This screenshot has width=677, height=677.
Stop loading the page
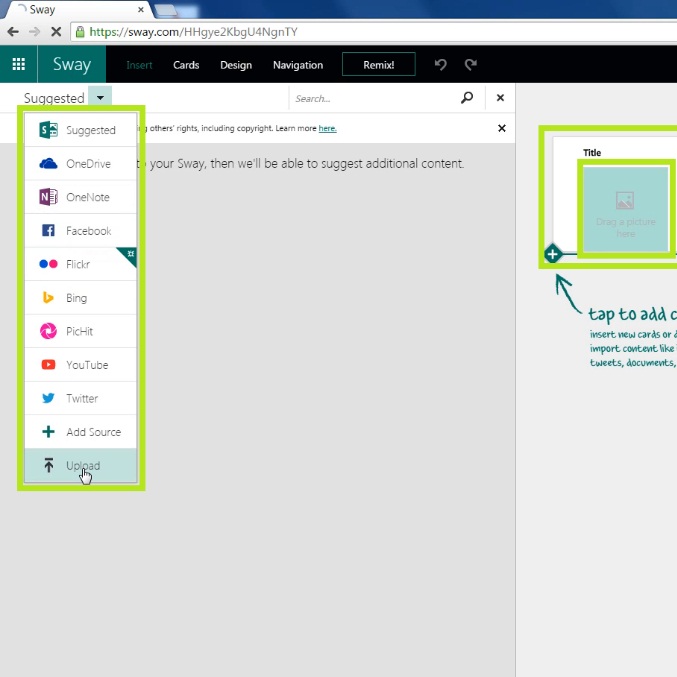click(56, 32)
